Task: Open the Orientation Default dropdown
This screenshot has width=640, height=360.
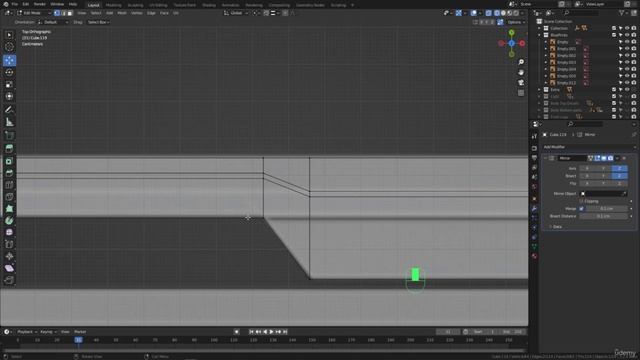Action: pos(53,22)
